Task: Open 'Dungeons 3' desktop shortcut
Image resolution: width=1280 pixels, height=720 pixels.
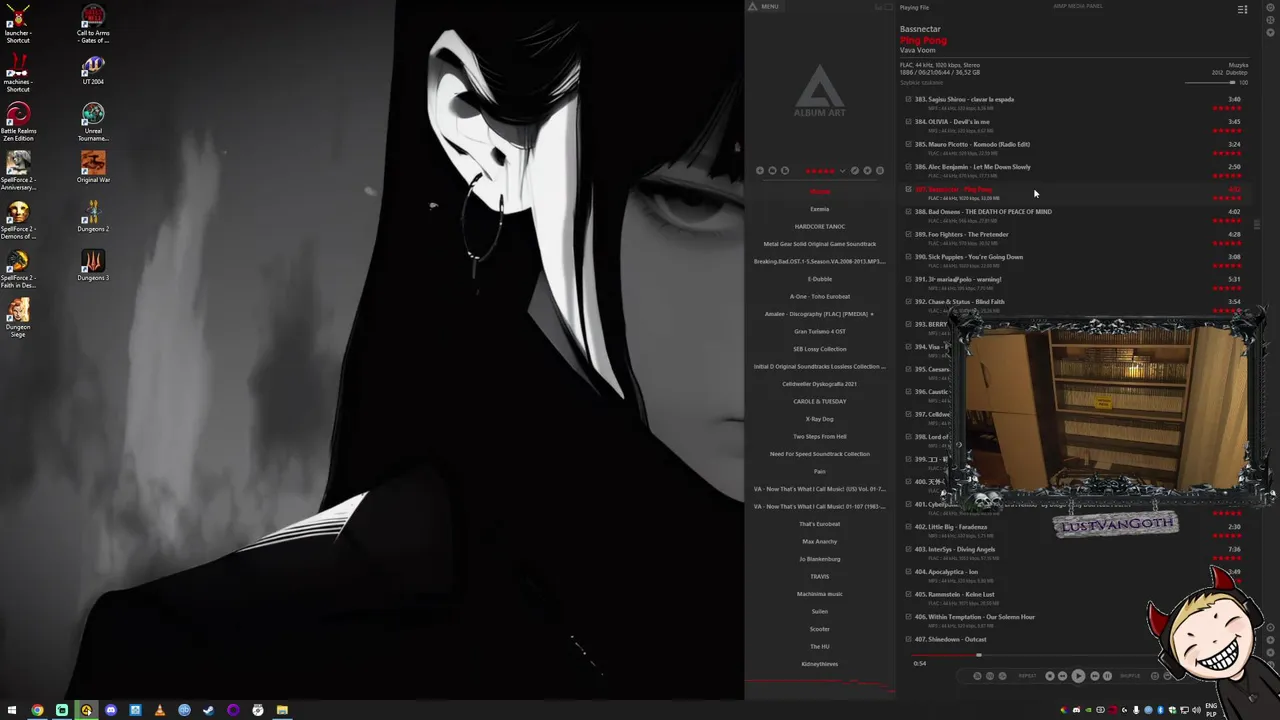Action: point(93,264)
